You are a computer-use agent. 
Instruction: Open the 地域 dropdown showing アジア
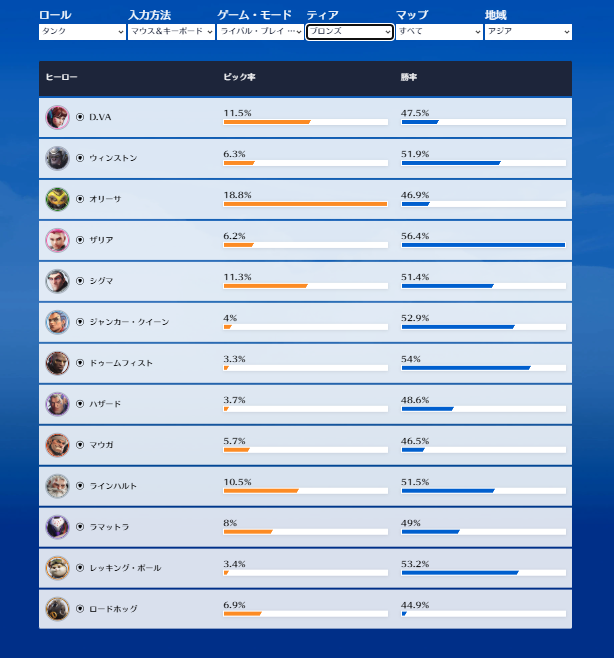[528, 32]
